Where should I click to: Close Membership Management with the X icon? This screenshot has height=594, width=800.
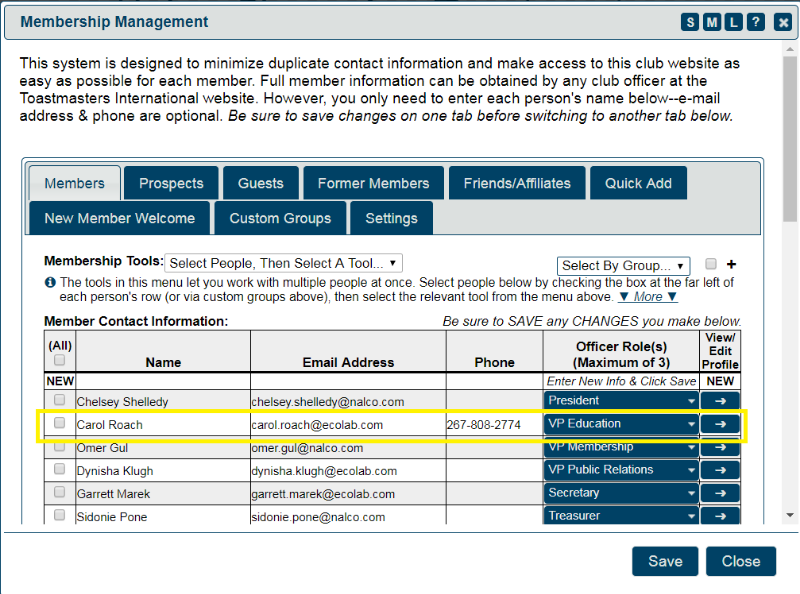(783, 22)
